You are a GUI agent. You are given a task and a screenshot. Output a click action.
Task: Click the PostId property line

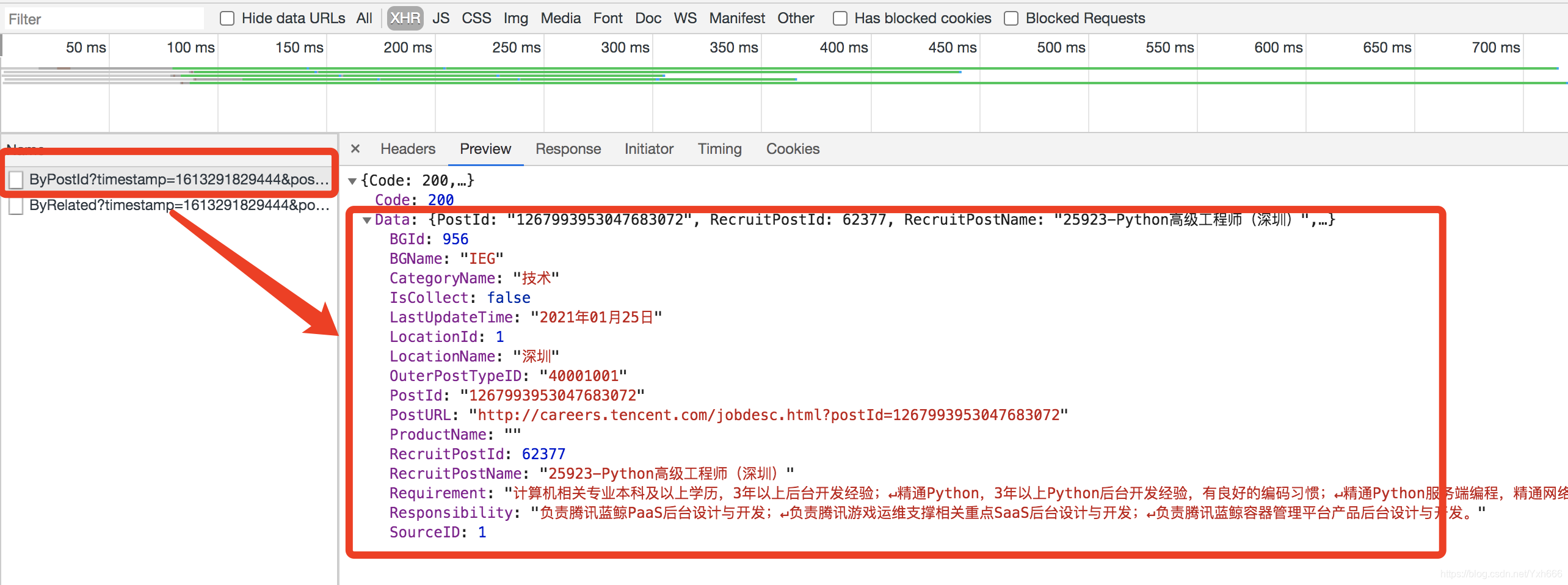517,395
